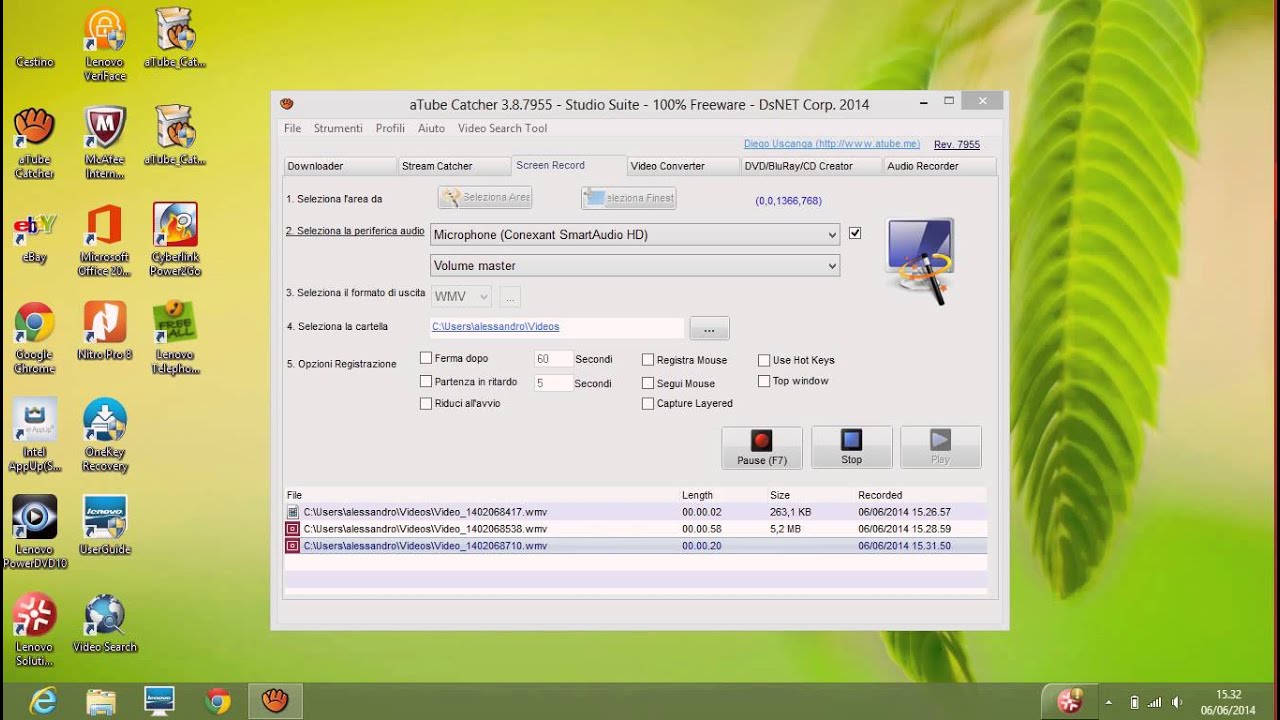Open McAfee Internet Security desktop icon
Screen dimensions: 1280x720
[105, 142]
